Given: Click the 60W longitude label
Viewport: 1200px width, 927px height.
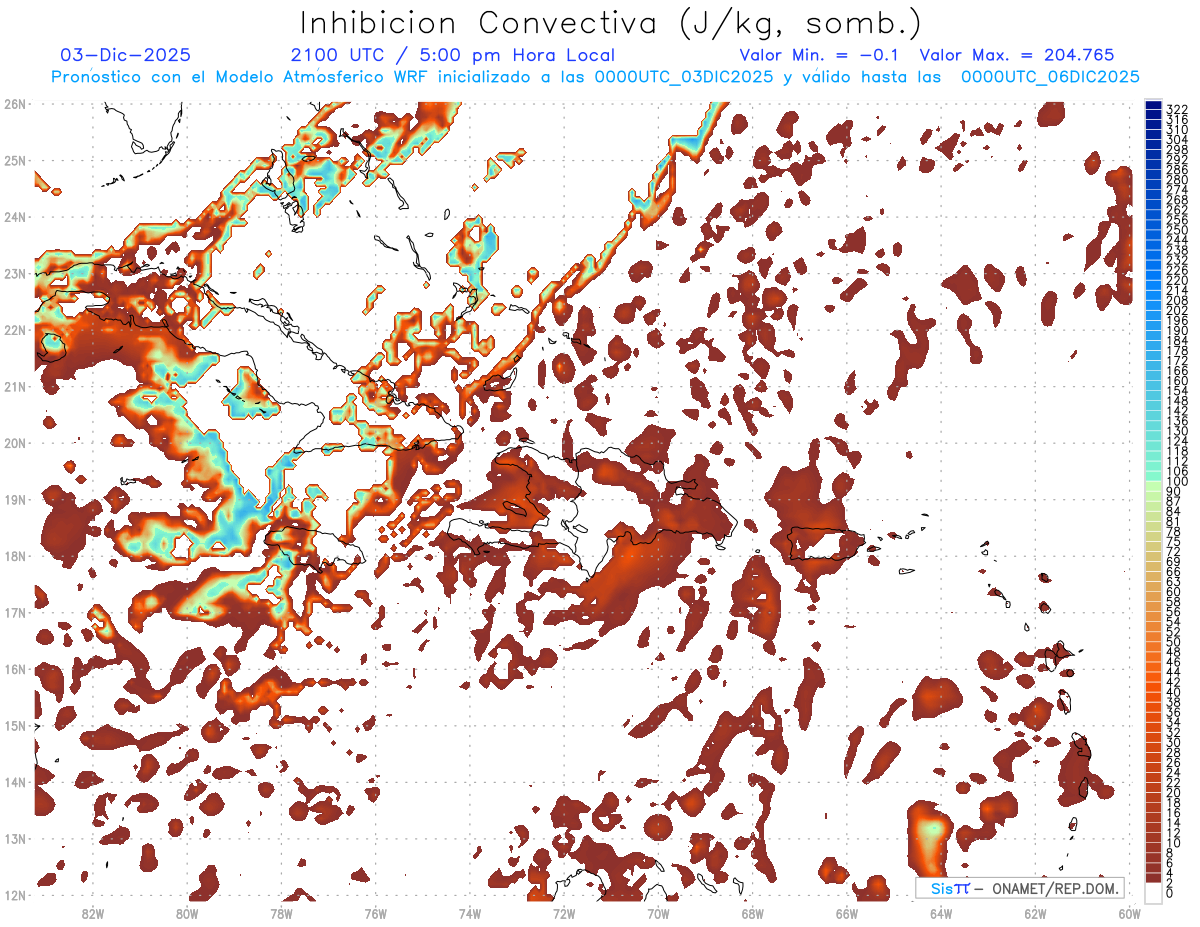Looking at the screenshot, I should (1129, 913).
